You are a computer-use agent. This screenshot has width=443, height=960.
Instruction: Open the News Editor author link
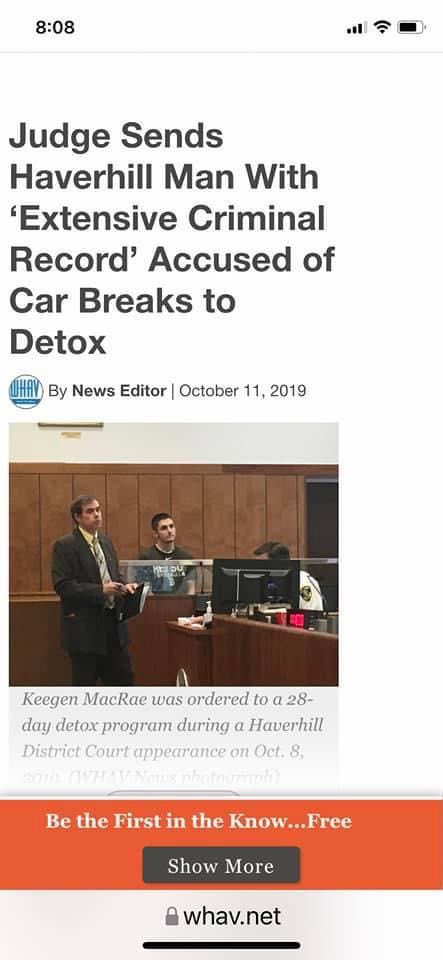click(119, 391)
